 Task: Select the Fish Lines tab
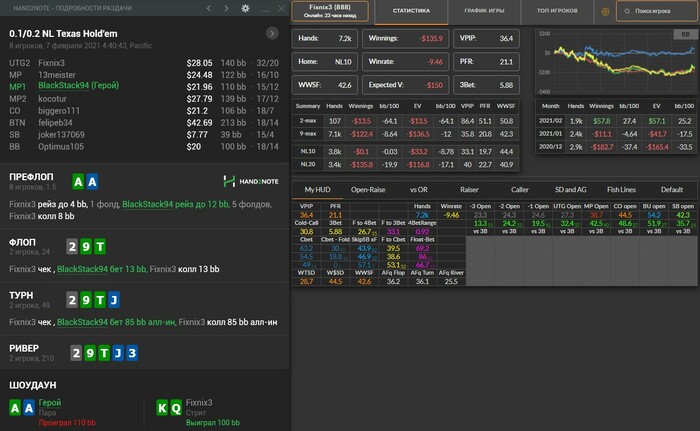click(x=621, y=190)
